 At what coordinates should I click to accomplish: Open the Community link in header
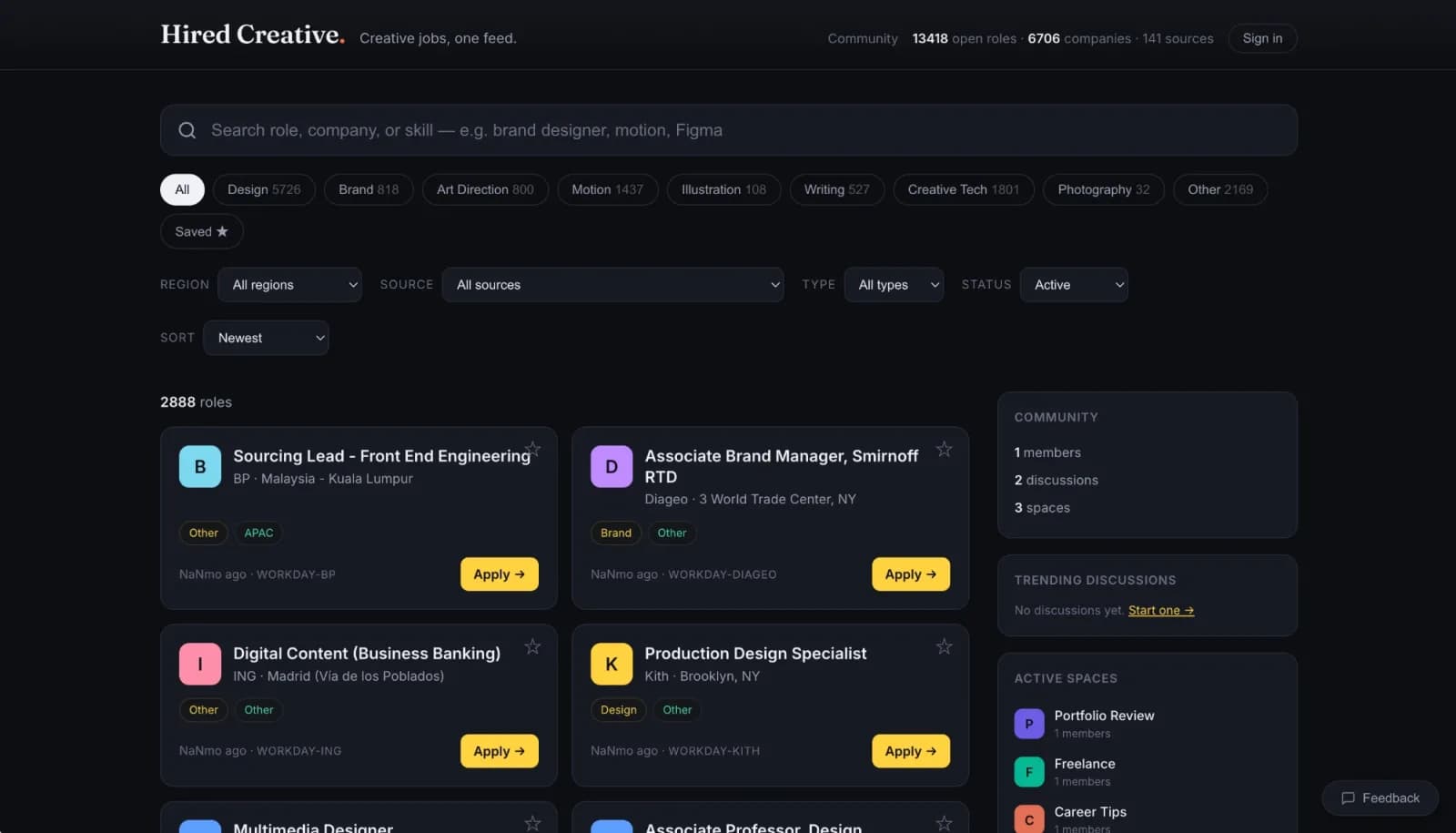pos(863,38)
